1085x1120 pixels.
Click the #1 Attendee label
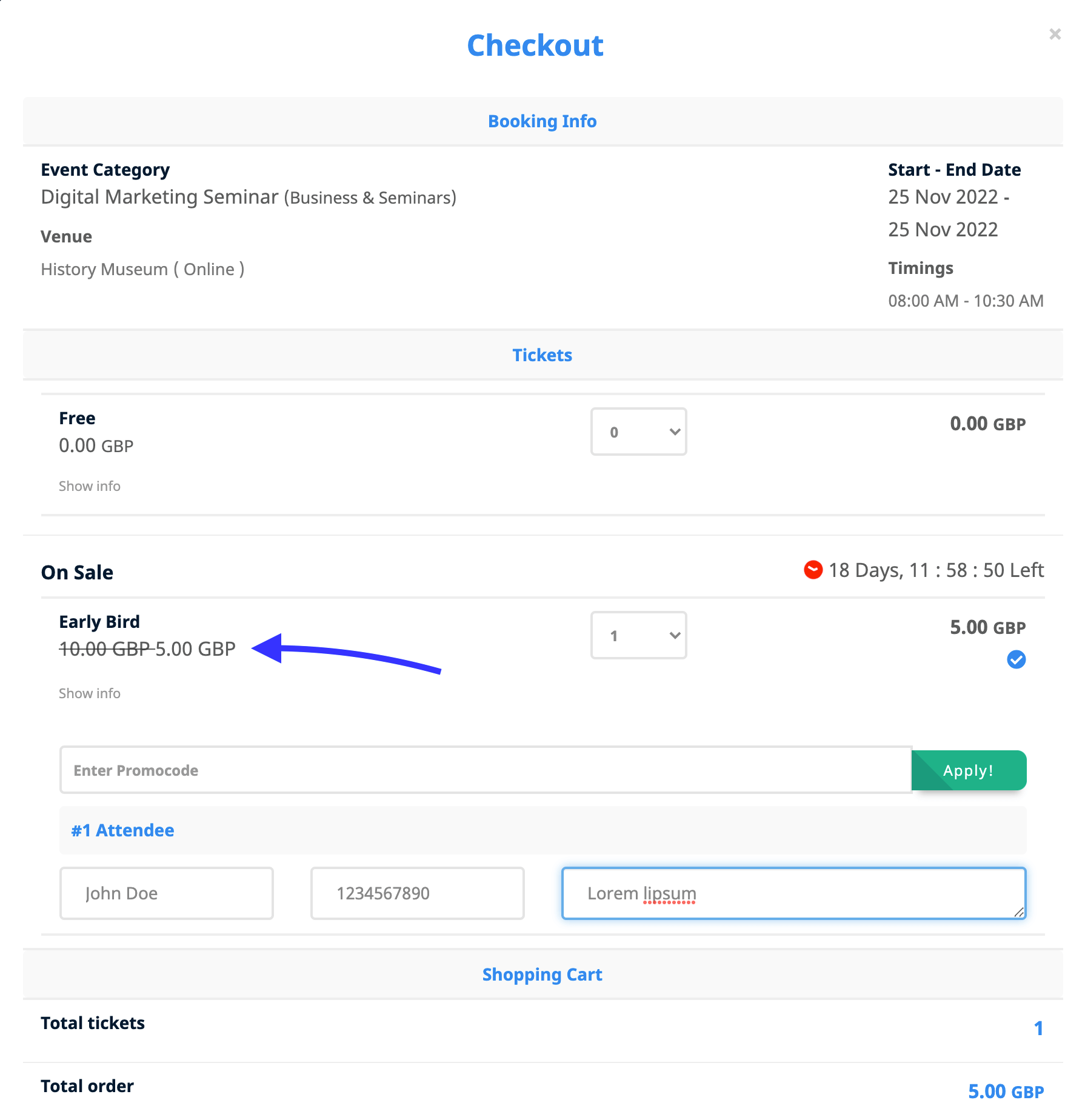tap(122, 830)
